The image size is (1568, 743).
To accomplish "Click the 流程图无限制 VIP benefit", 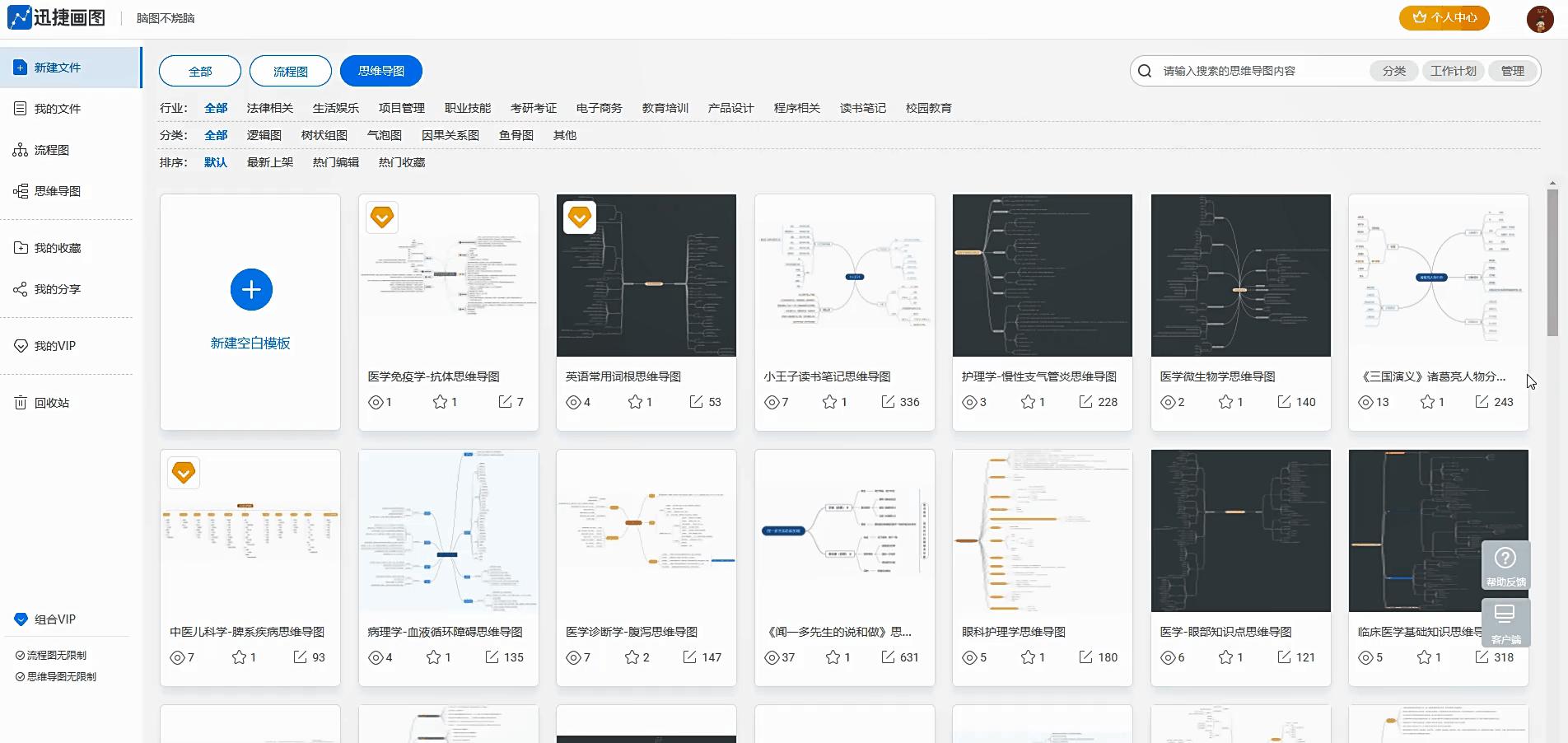I will pyautogui.click(x=51, y=656).
